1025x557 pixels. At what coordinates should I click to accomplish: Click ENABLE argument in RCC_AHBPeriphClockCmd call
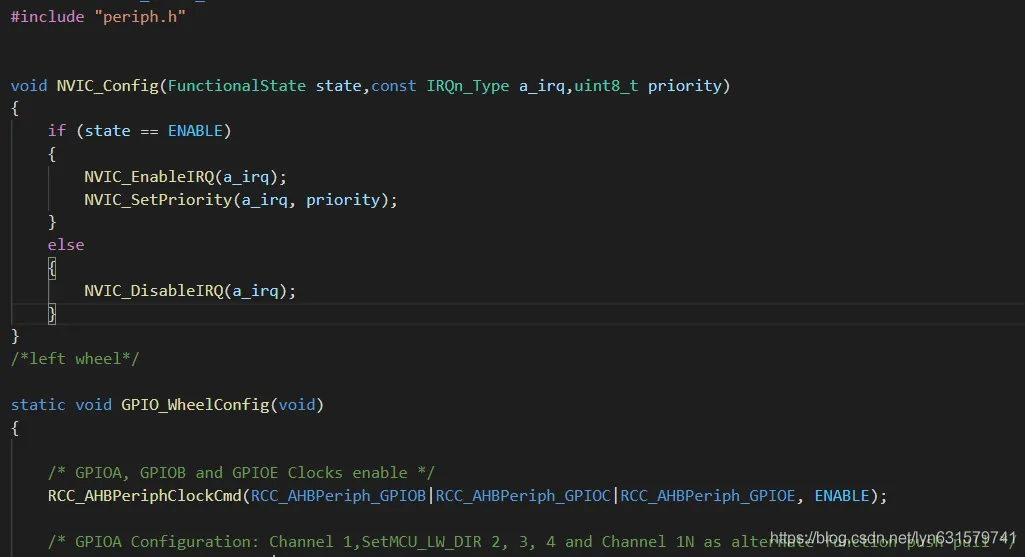coord(841,496)
